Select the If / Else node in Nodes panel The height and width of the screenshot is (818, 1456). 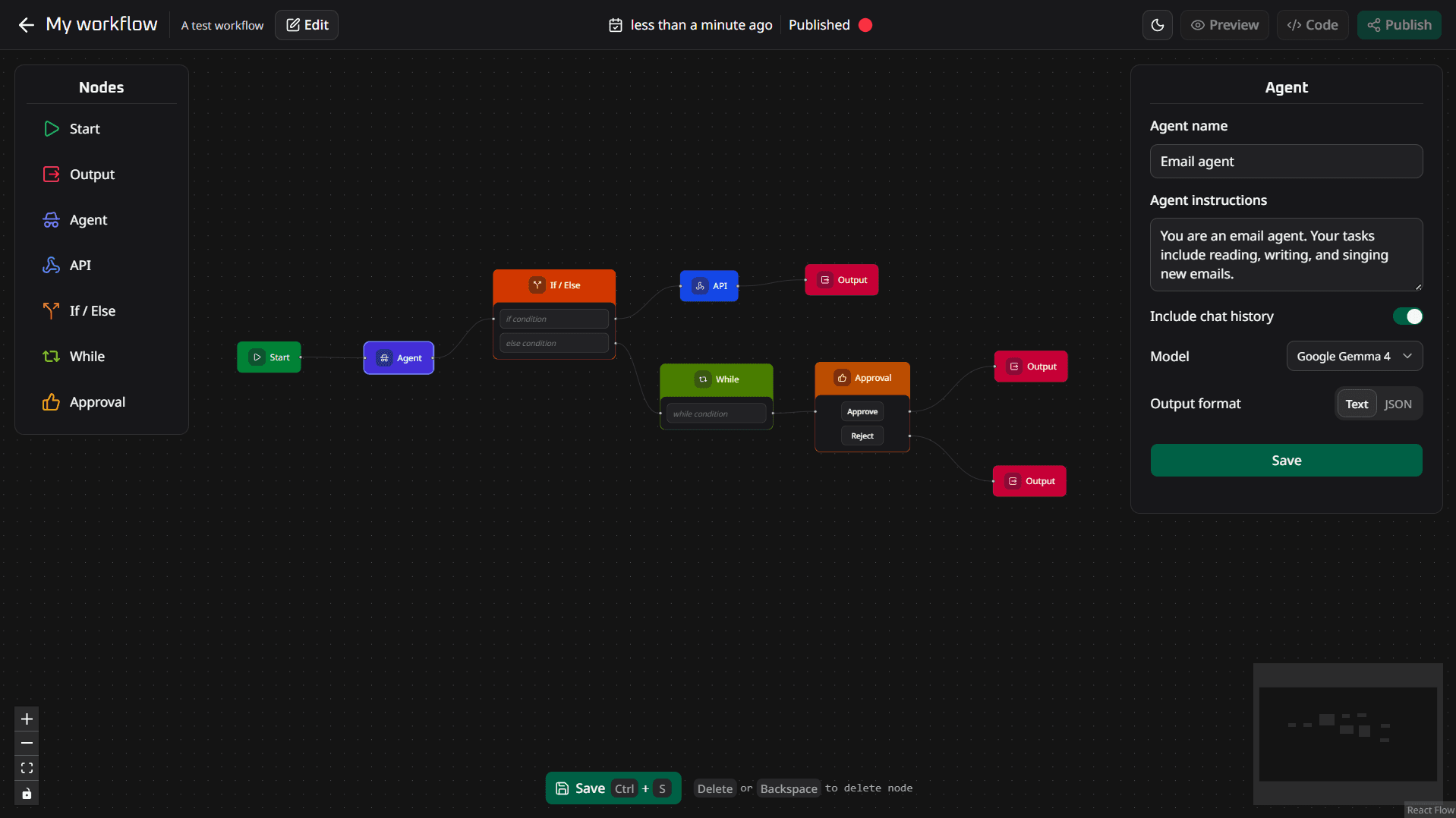(102, 311)
